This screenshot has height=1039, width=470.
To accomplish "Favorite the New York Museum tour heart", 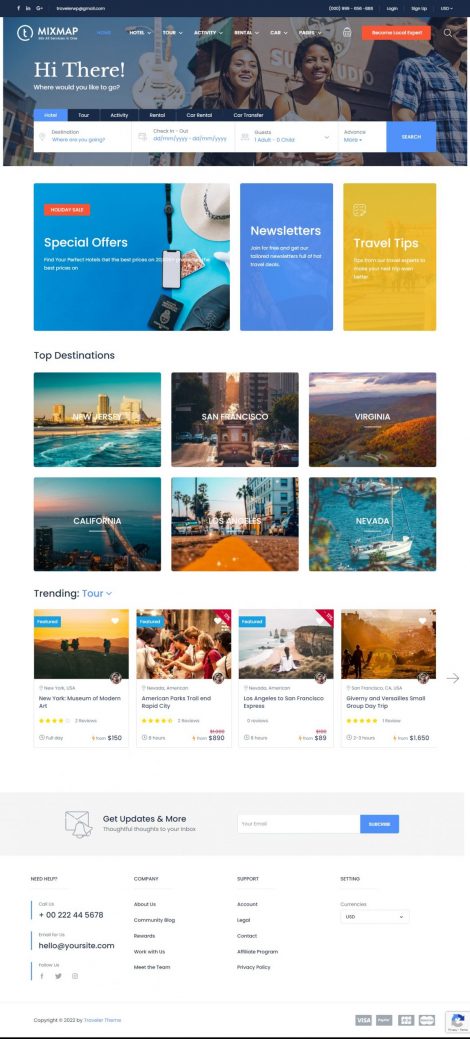I will [x=115, y=621].
